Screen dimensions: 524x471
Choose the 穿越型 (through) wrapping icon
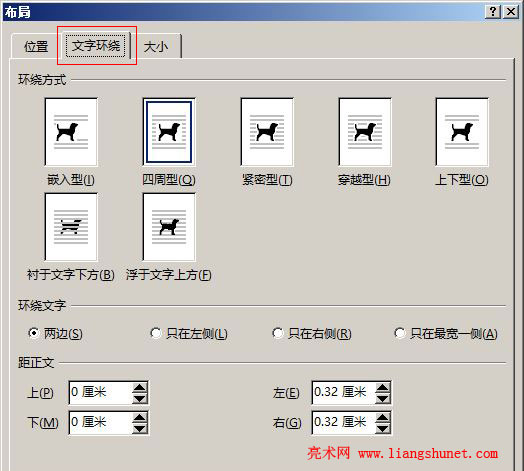pos(365,132)
